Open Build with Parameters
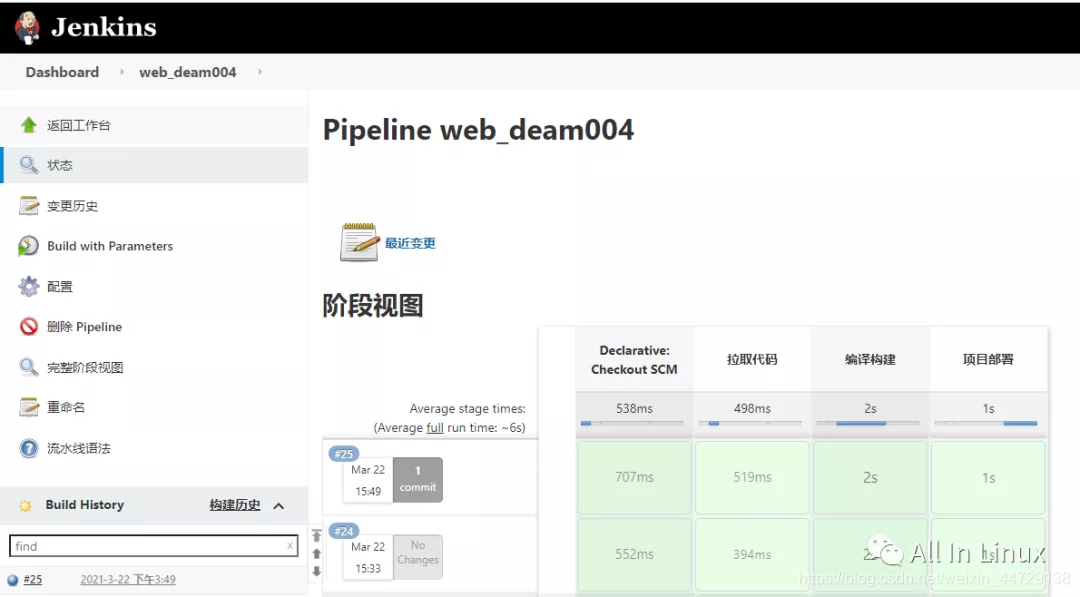This screenshot has height=597, width=1080. [x=110, y=246]
